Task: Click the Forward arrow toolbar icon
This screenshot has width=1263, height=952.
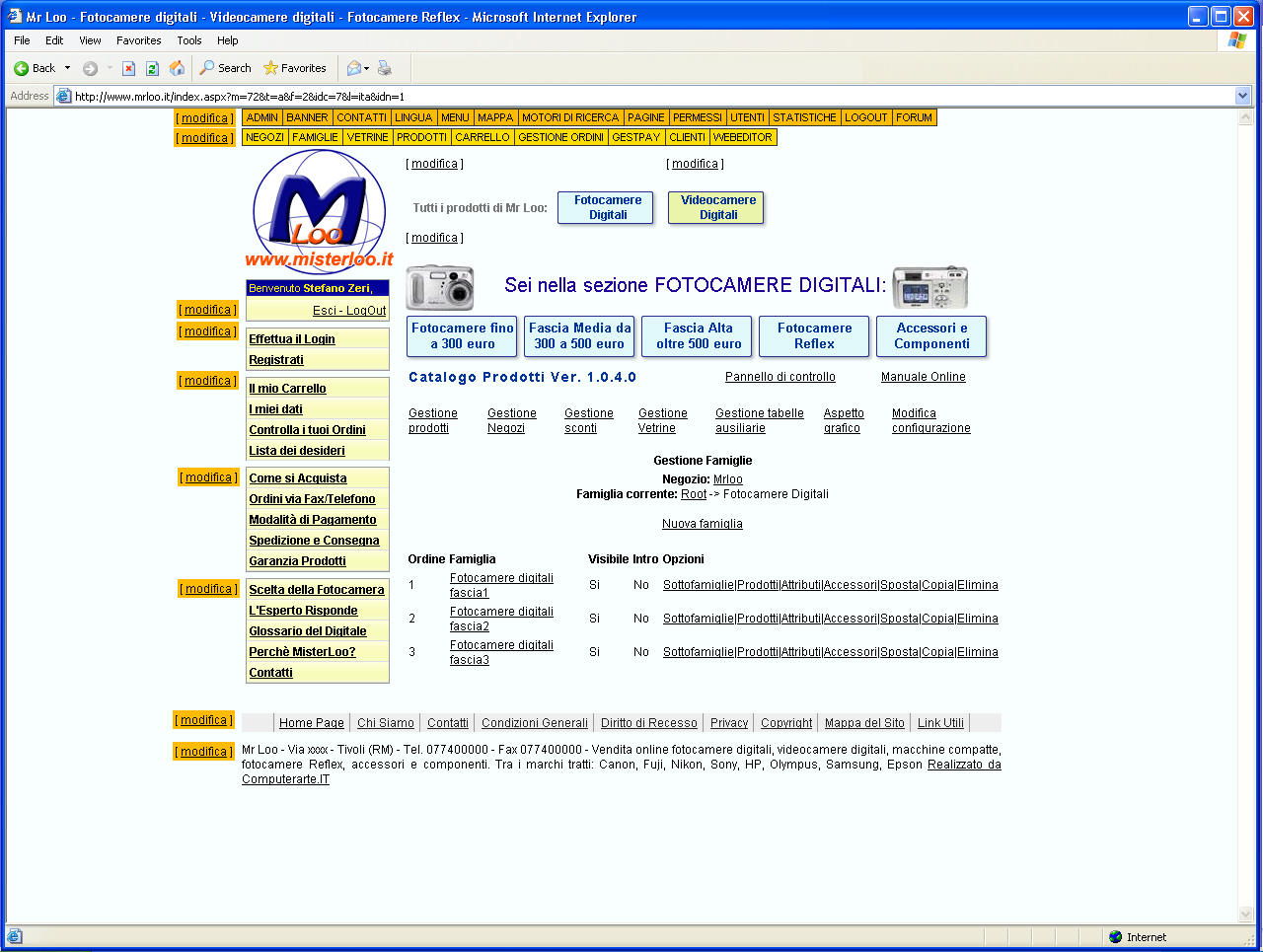Action: 90,68
